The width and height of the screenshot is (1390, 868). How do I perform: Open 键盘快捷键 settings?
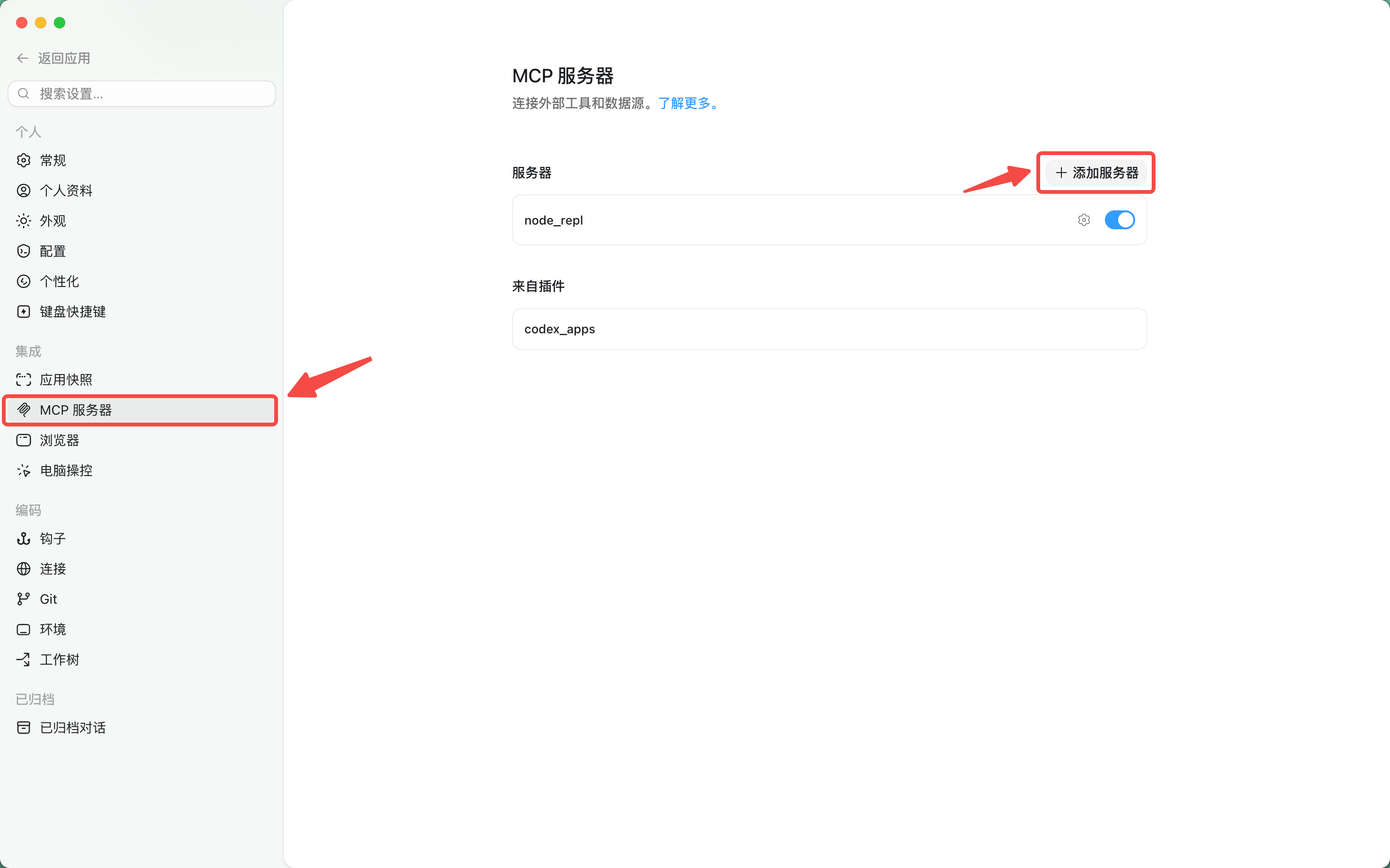coord(141,312)
